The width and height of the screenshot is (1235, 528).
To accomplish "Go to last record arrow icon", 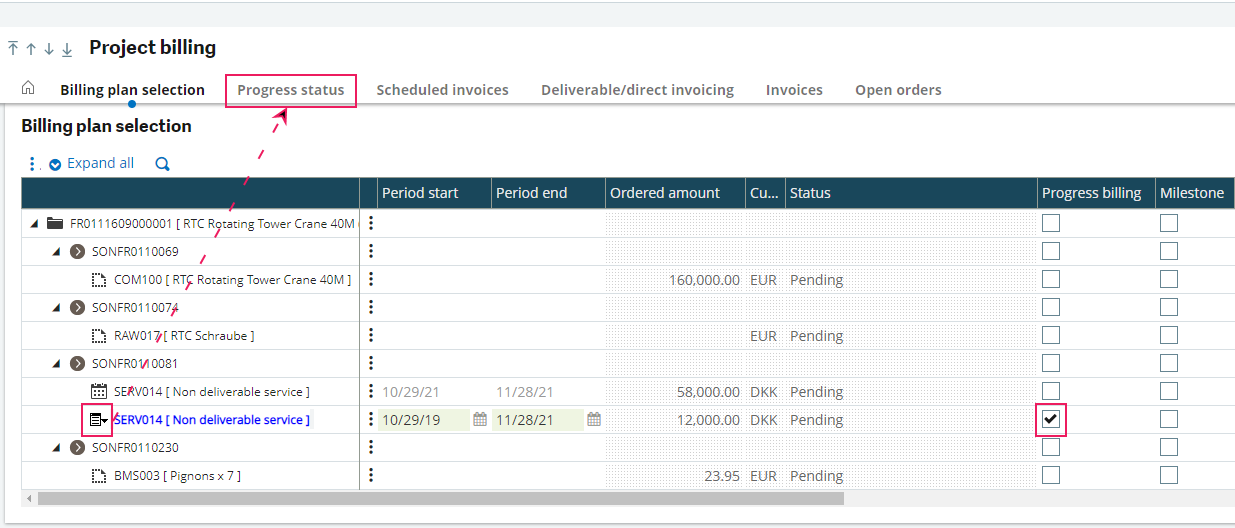I will [67, 49].
